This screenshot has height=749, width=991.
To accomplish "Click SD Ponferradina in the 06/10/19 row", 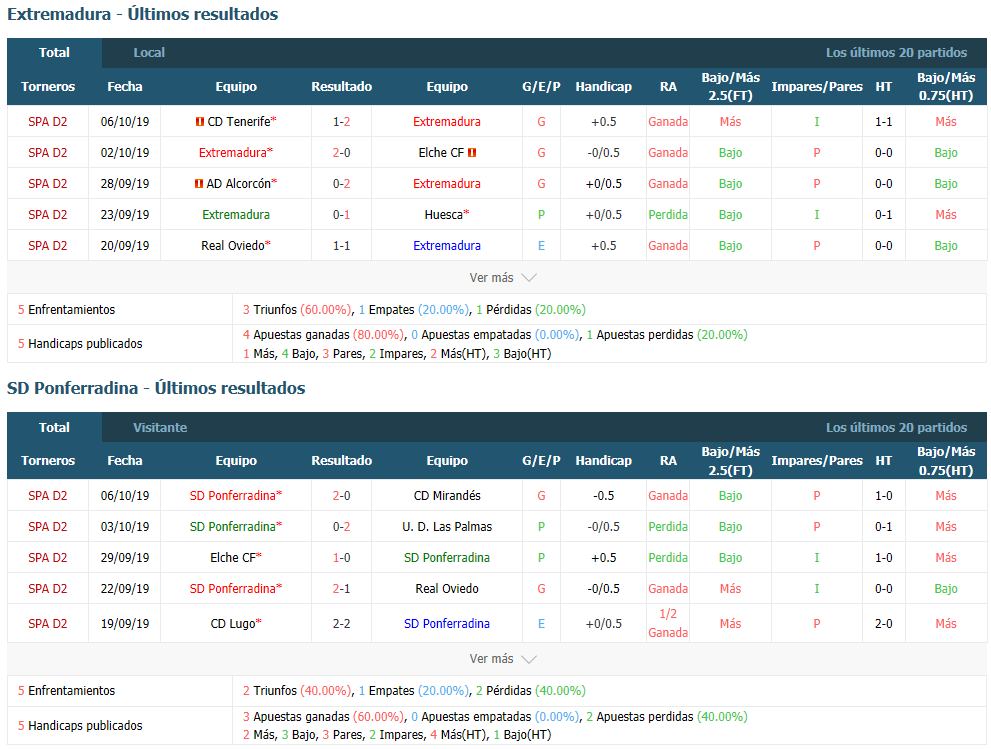I will click(233, 496).
